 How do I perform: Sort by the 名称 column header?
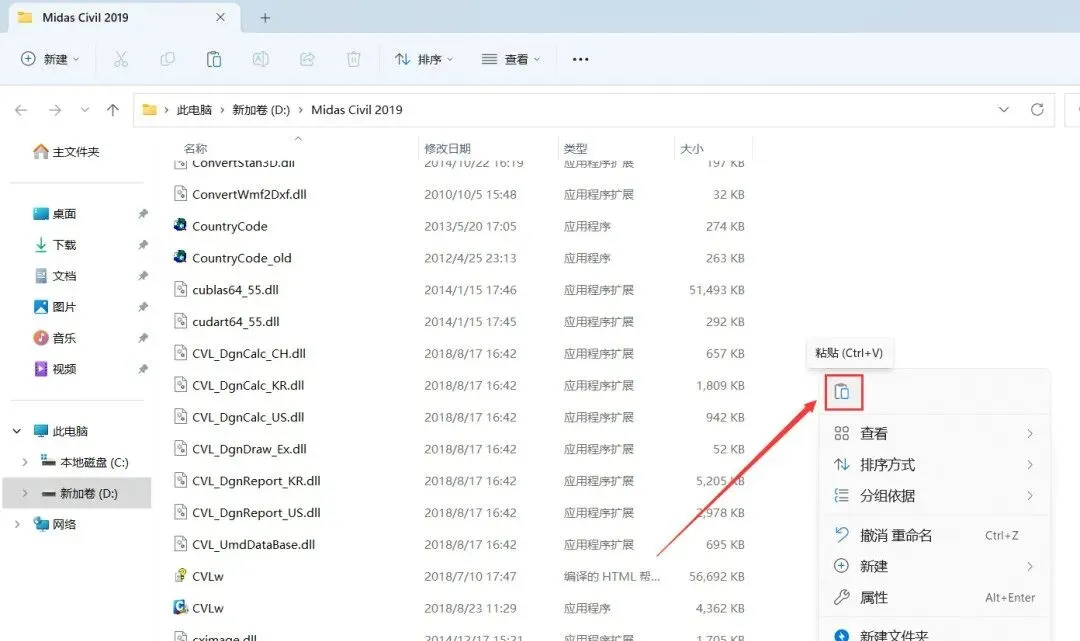click(196, 148)
